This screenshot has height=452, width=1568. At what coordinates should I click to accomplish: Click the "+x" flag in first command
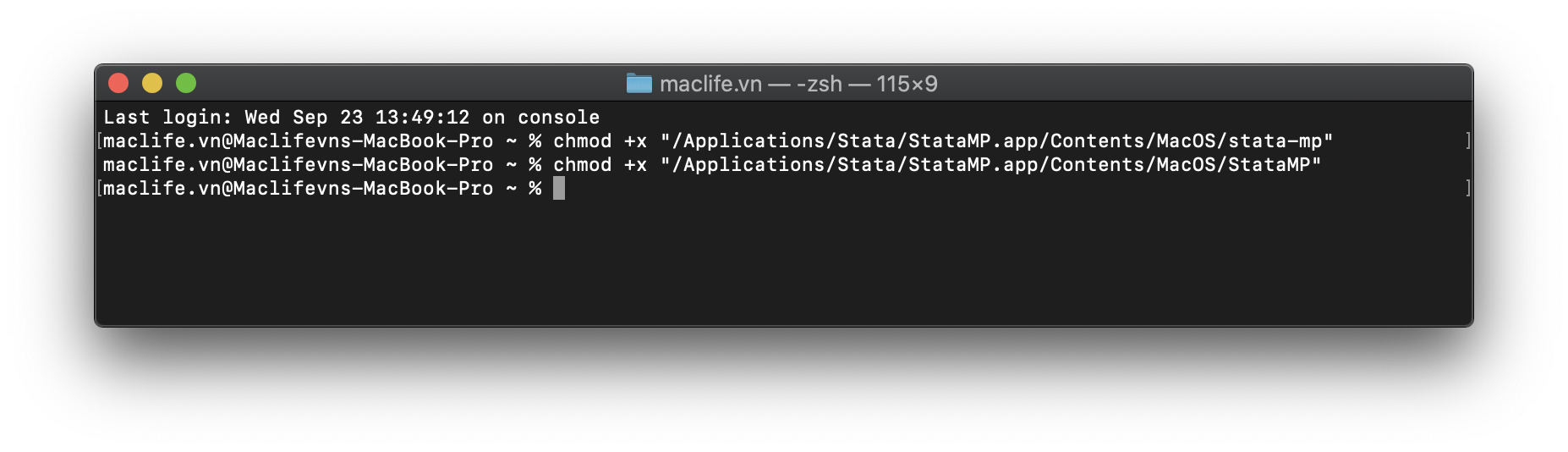point(635,141)
